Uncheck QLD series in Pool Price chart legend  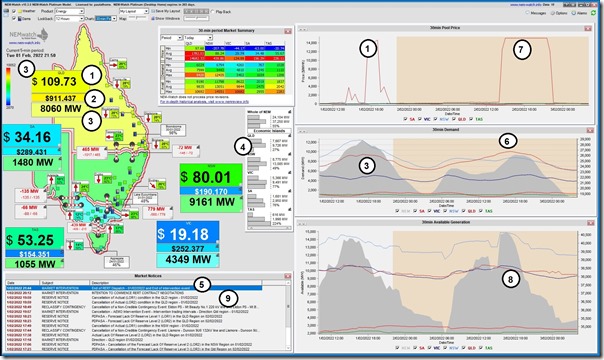[453, 119]
